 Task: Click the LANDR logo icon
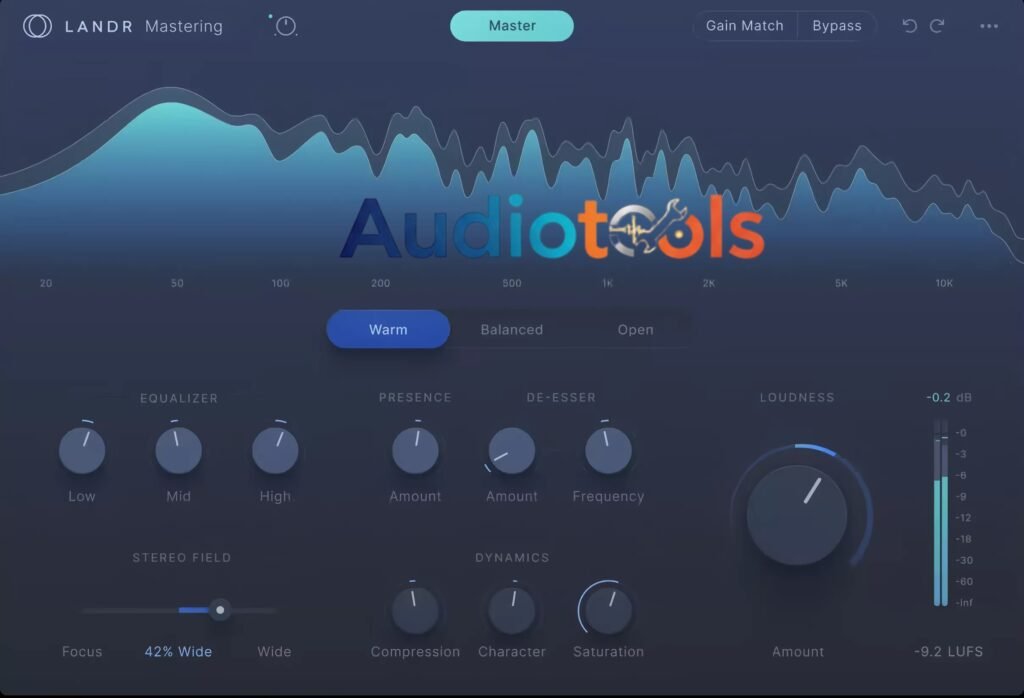point(37,26)
